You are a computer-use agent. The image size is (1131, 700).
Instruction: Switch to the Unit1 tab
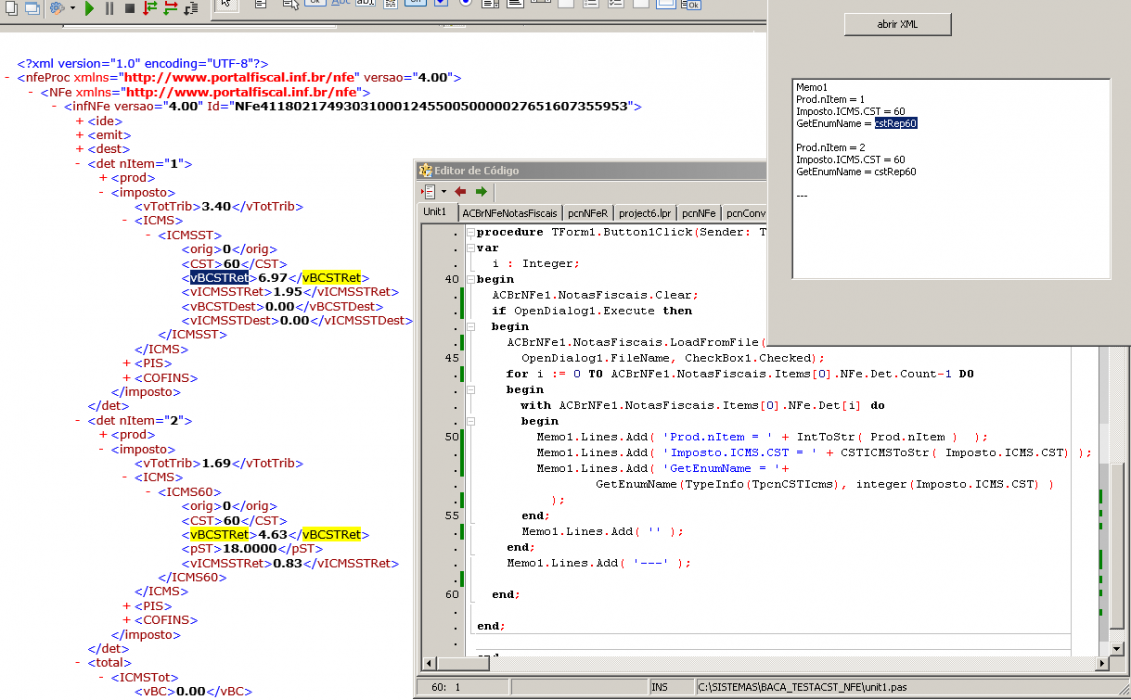coord(435,211)
